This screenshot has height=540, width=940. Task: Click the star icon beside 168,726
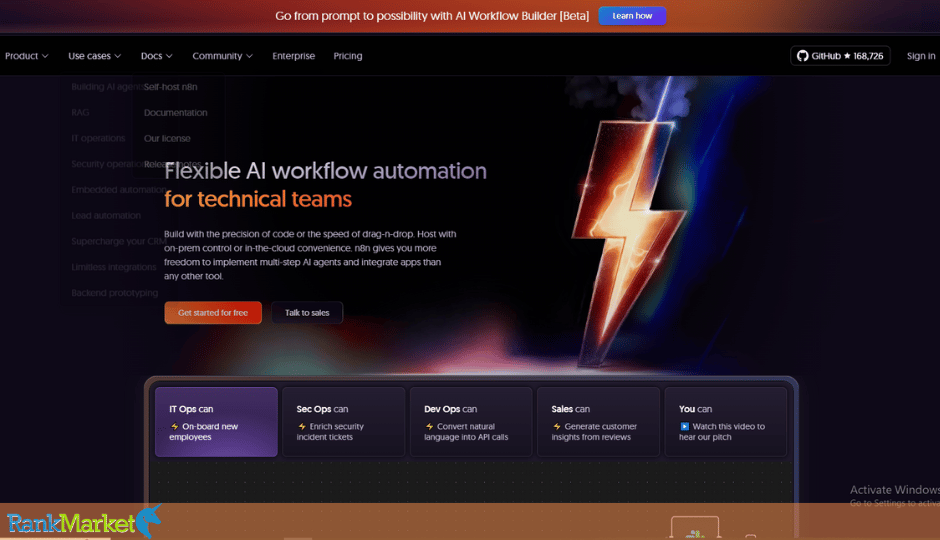tap(847, 56)
